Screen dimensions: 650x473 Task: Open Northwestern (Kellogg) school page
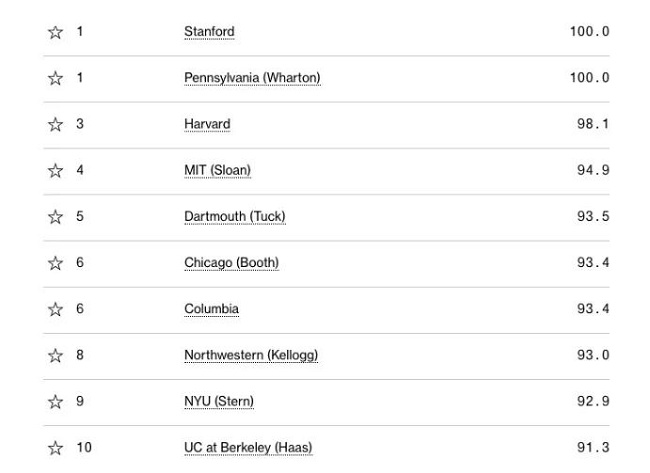click(x=251, y=355)
